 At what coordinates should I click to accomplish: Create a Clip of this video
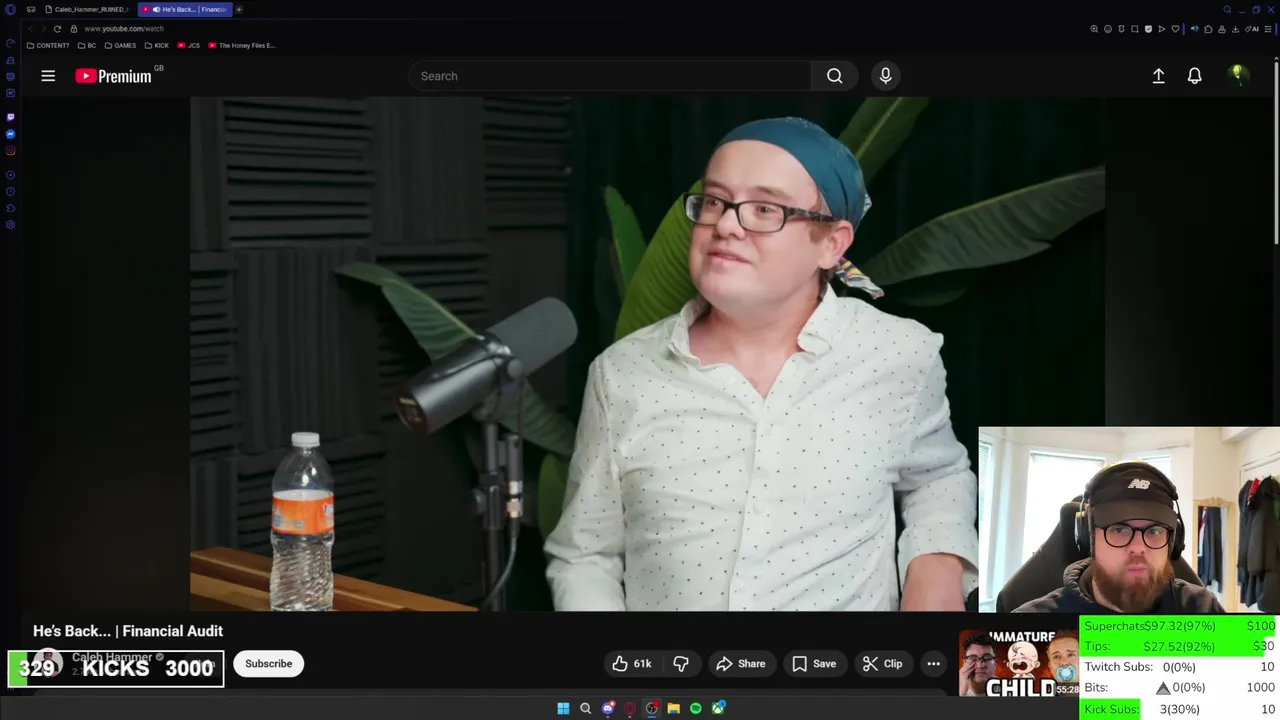[x=883, y=664]
